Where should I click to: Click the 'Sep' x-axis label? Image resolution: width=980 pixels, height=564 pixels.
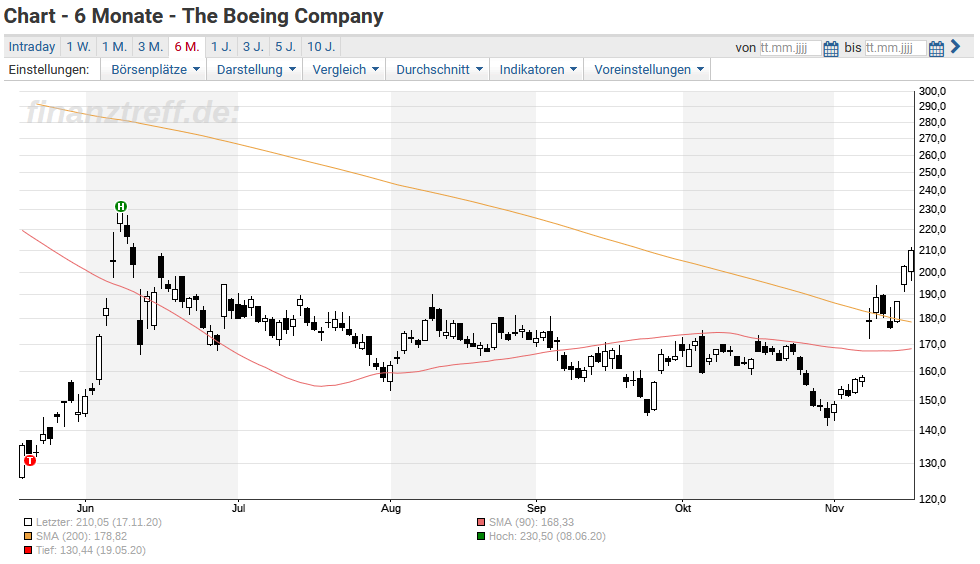coord(536,508)
